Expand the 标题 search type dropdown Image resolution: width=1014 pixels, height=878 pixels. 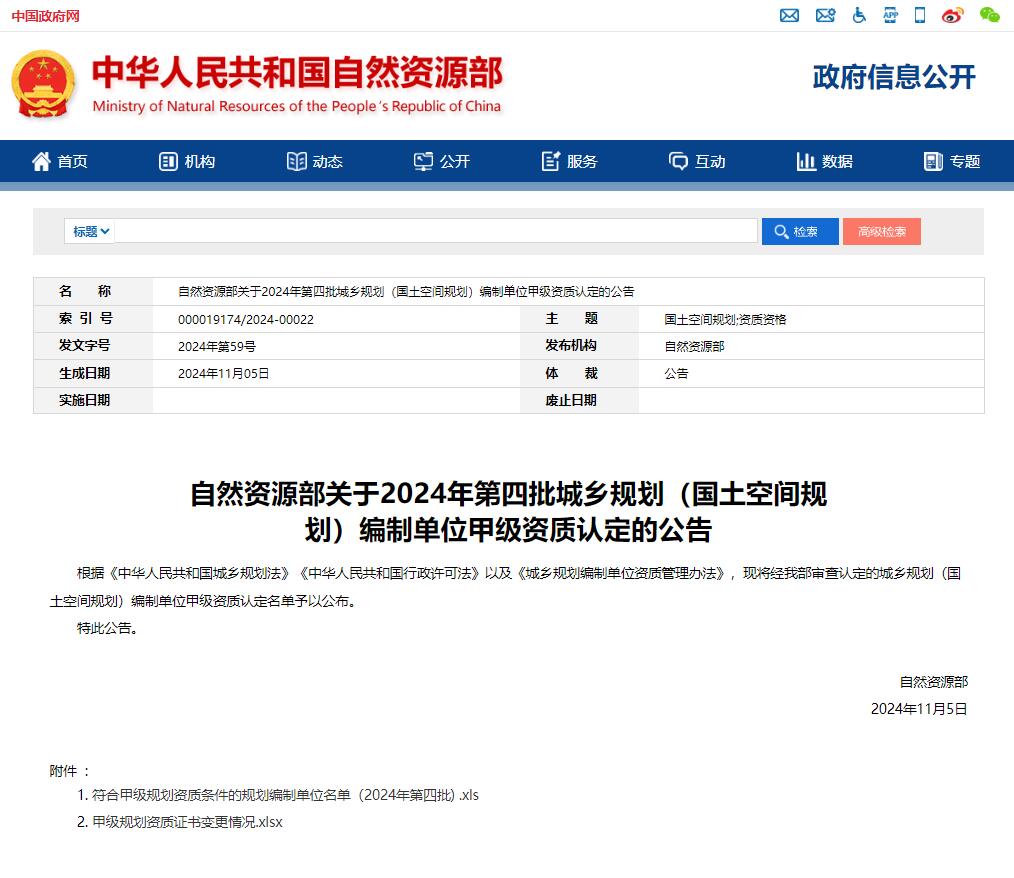tap(90, 231)
